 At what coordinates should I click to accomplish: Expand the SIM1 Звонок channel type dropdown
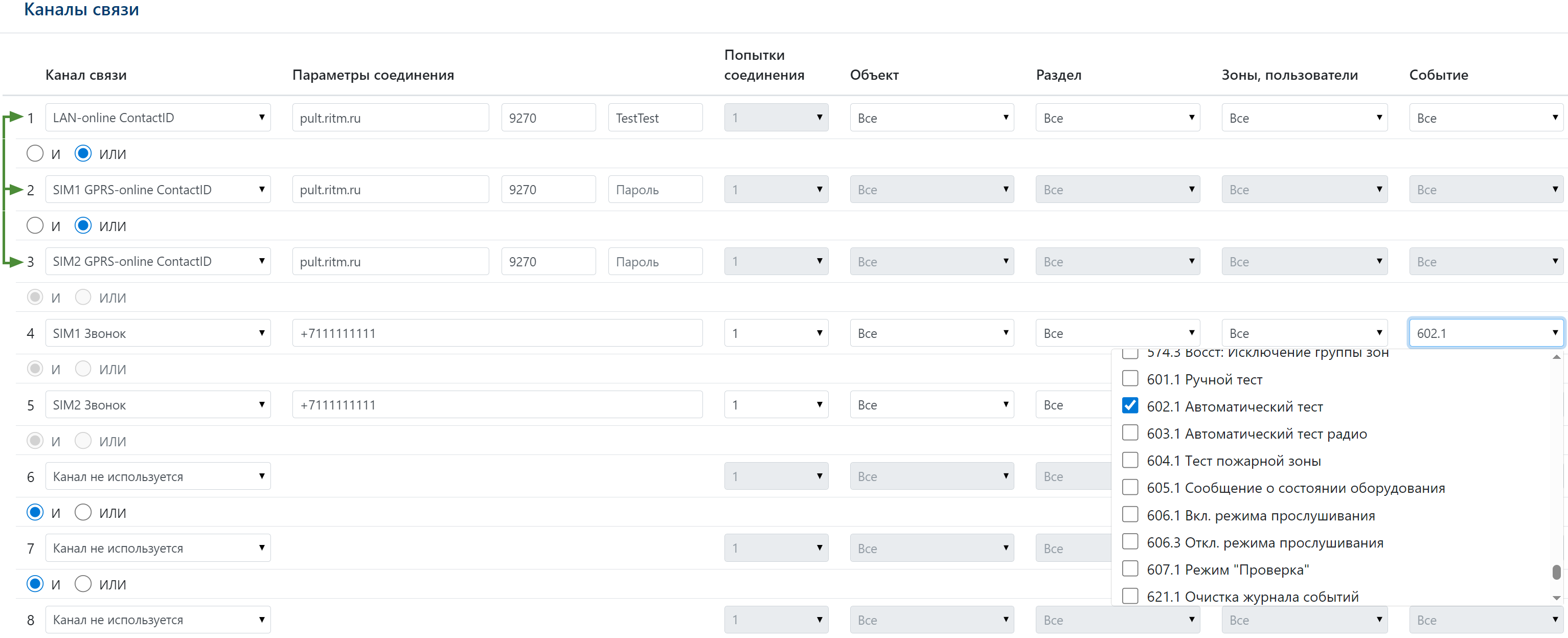(157, 333)
